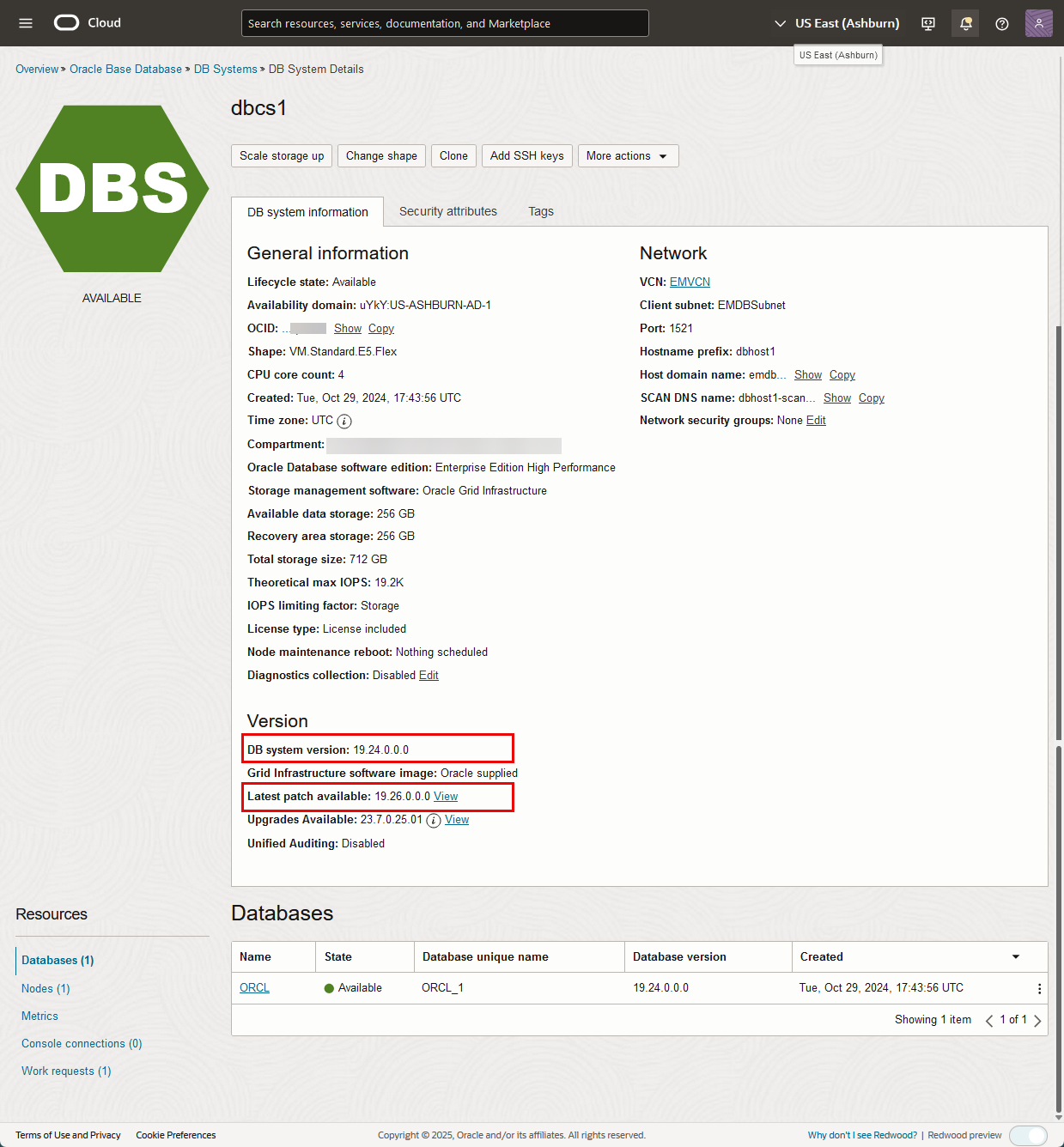Open the profile avatar menu
Screen dimensions: 1064x1147
pos(1038,23)
